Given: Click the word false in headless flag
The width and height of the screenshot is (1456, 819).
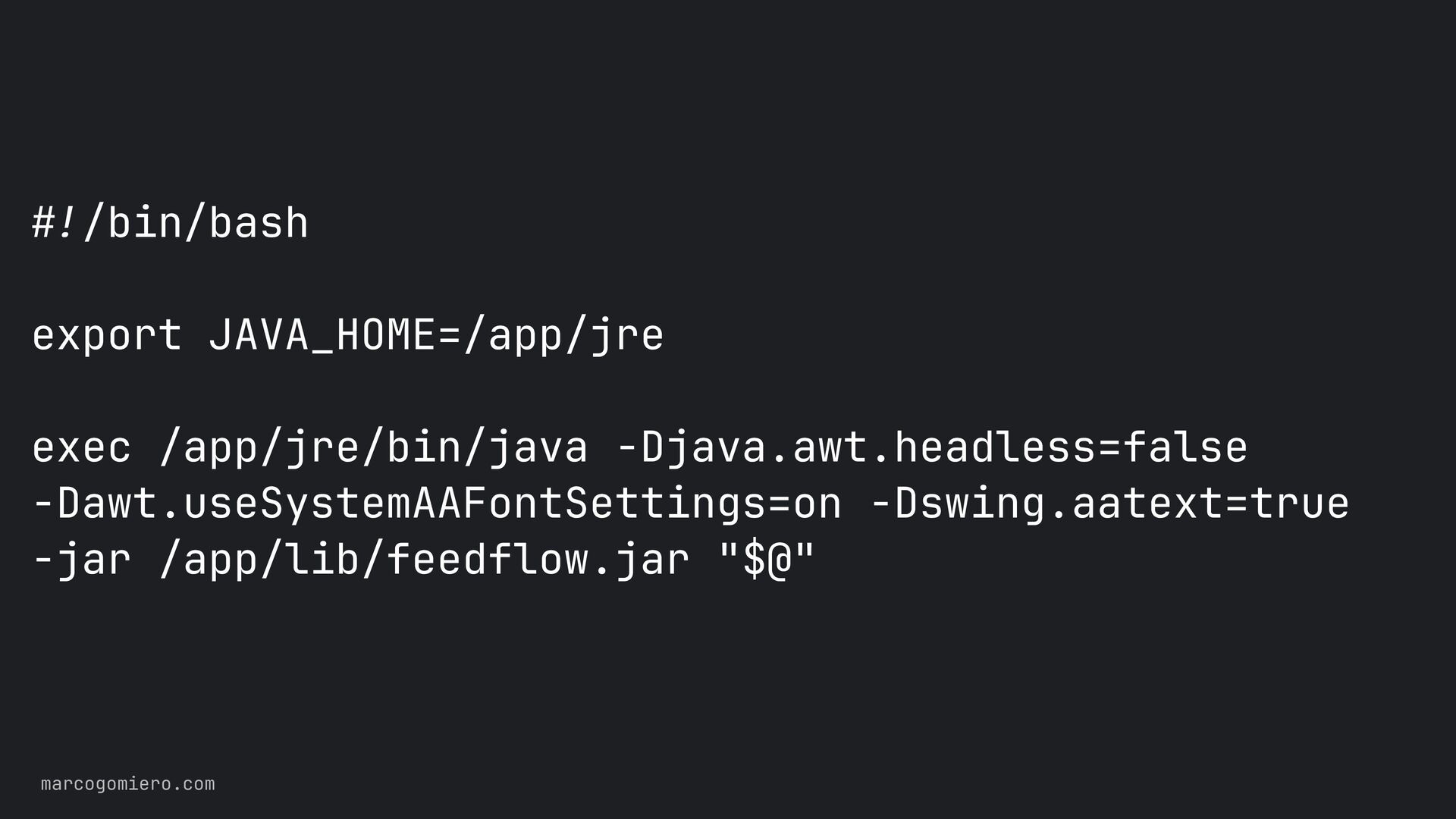Looking at the screenshot, I should [1185, 446].
